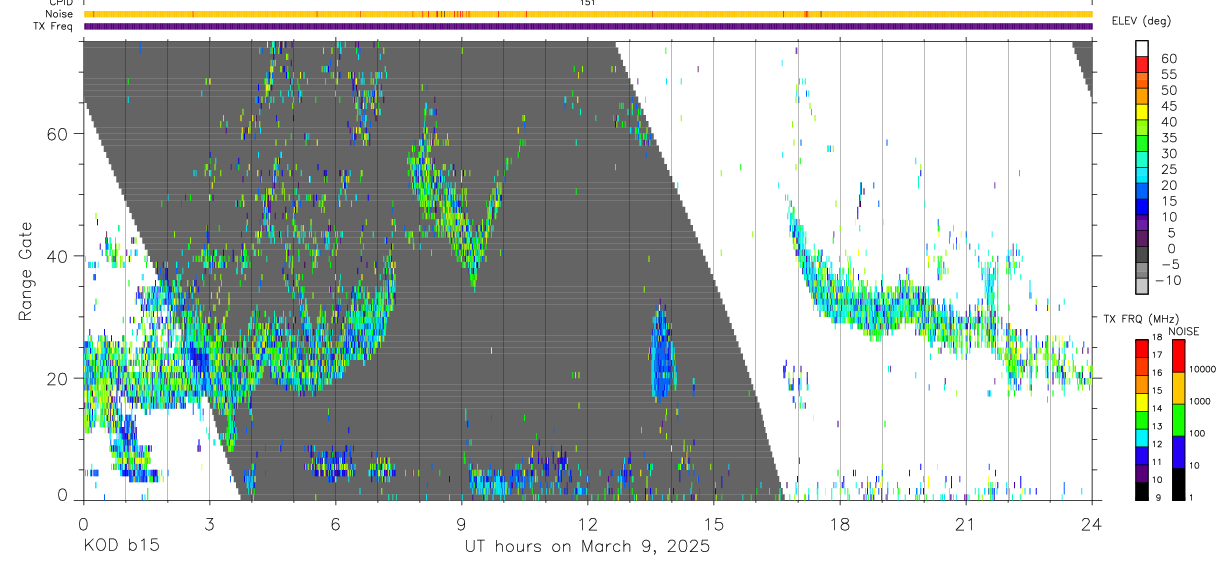Screen dimensions: 1228x567
Task: Click the '55' label on ELEV legend
Action: (x=1169, y=75)
